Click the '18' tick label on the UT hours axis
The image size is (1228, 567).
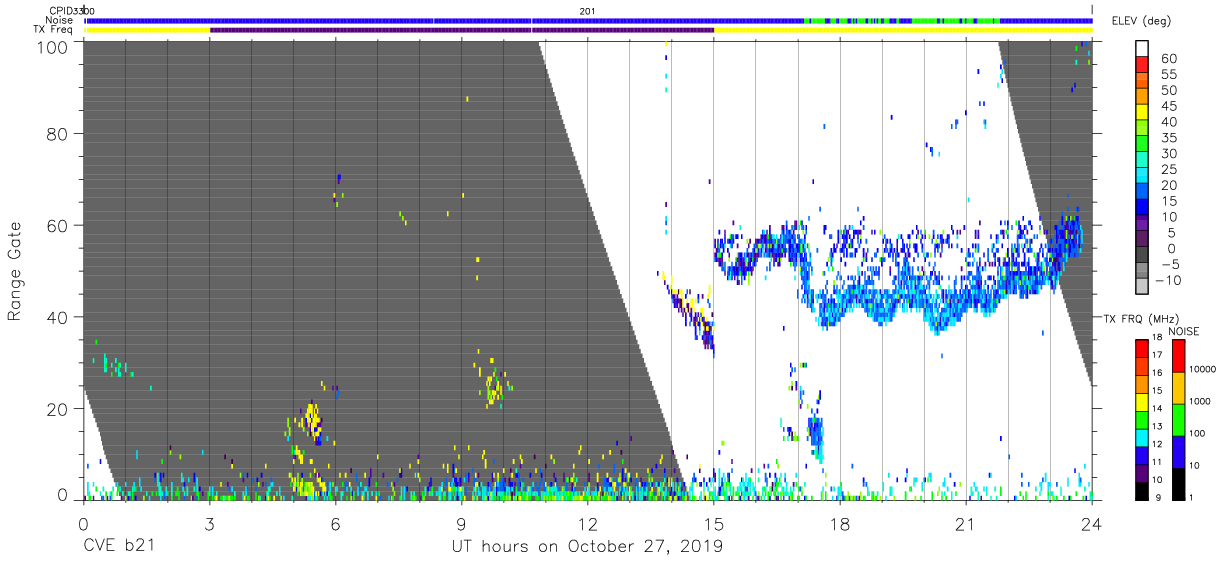pyautogui.click(x=840, y=523)
